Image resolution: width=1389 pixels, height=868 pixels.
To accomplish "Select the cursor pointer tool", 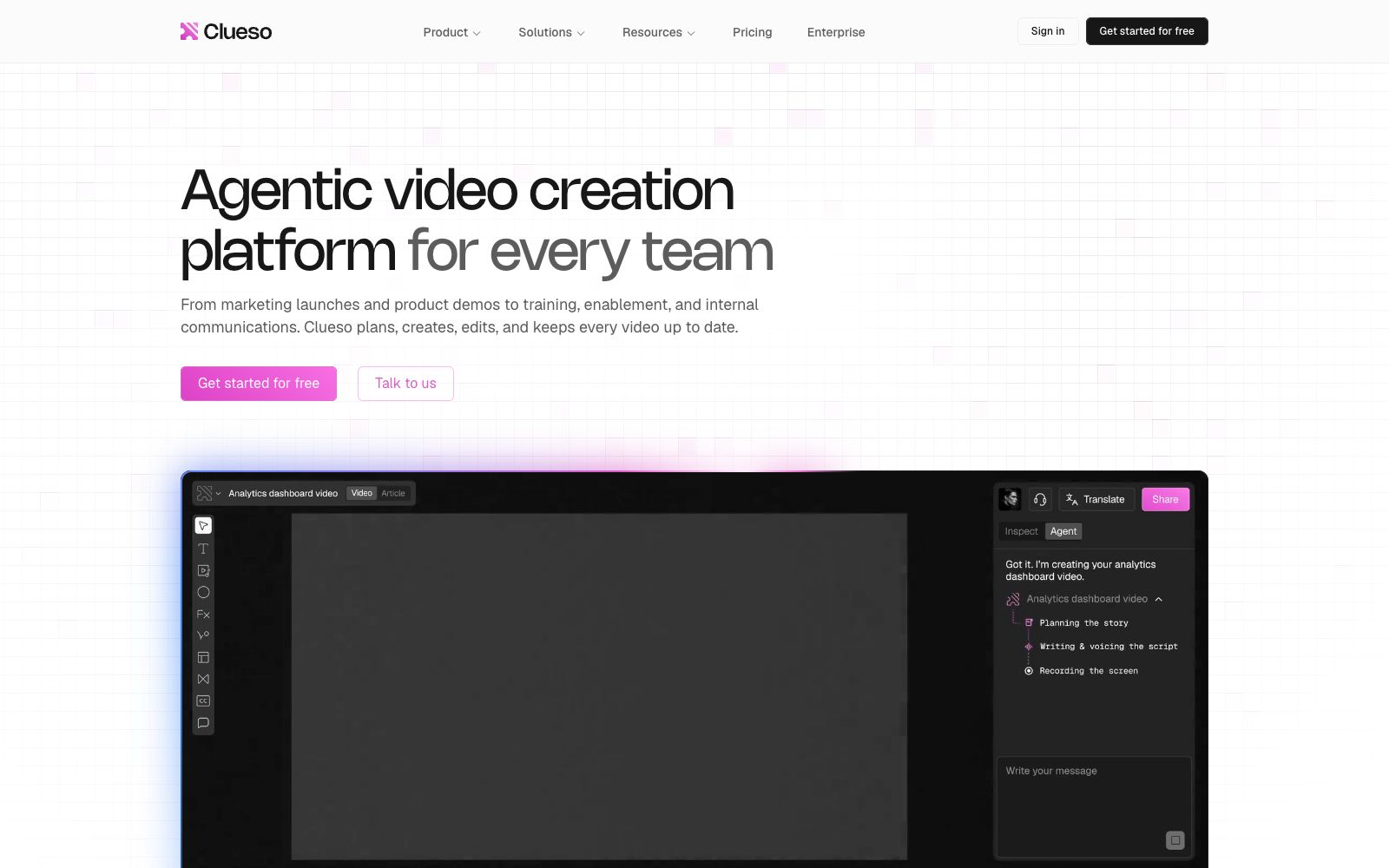I will click(203, 526).
